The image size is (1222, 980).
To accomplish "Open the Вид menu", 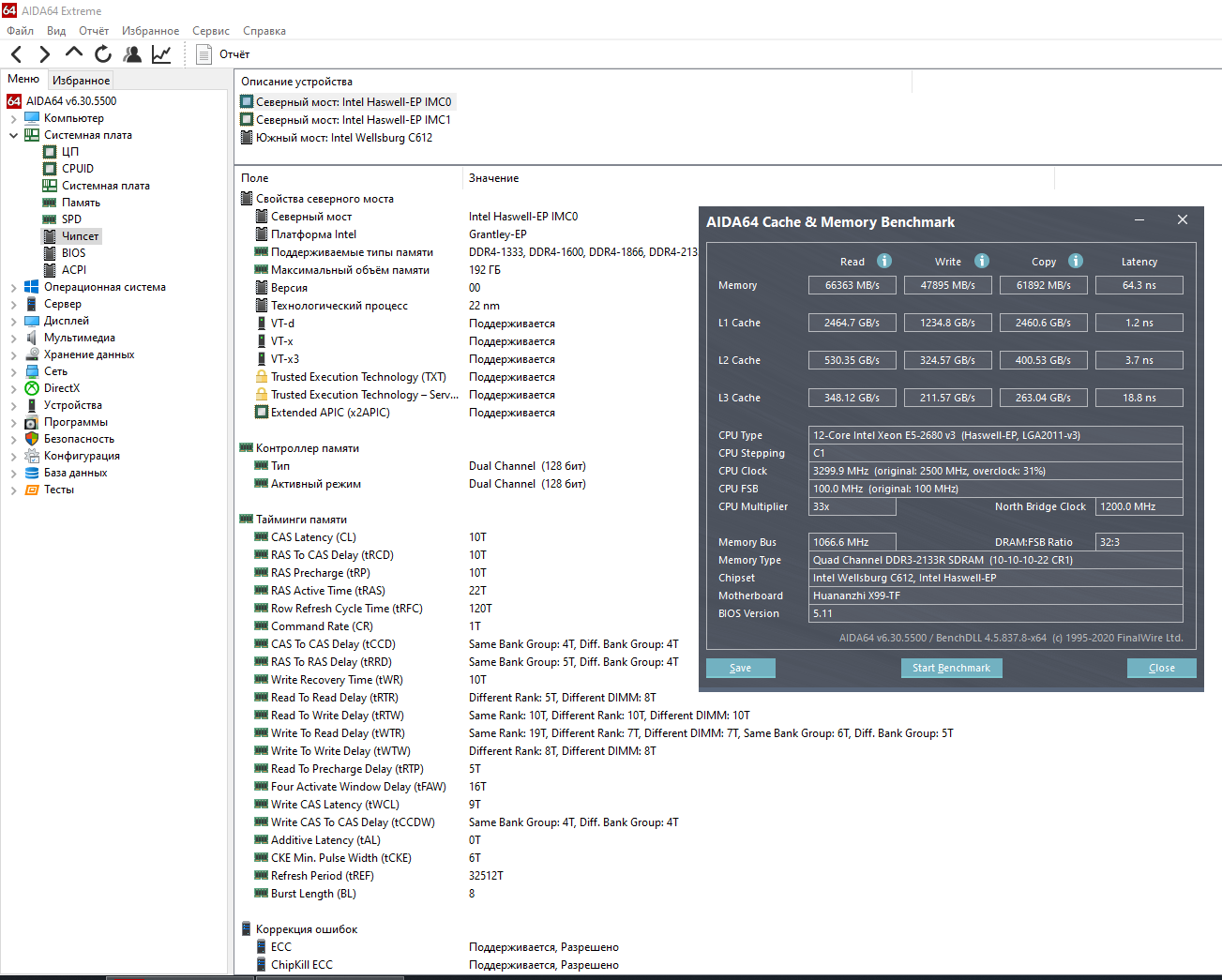I will 56,31.
